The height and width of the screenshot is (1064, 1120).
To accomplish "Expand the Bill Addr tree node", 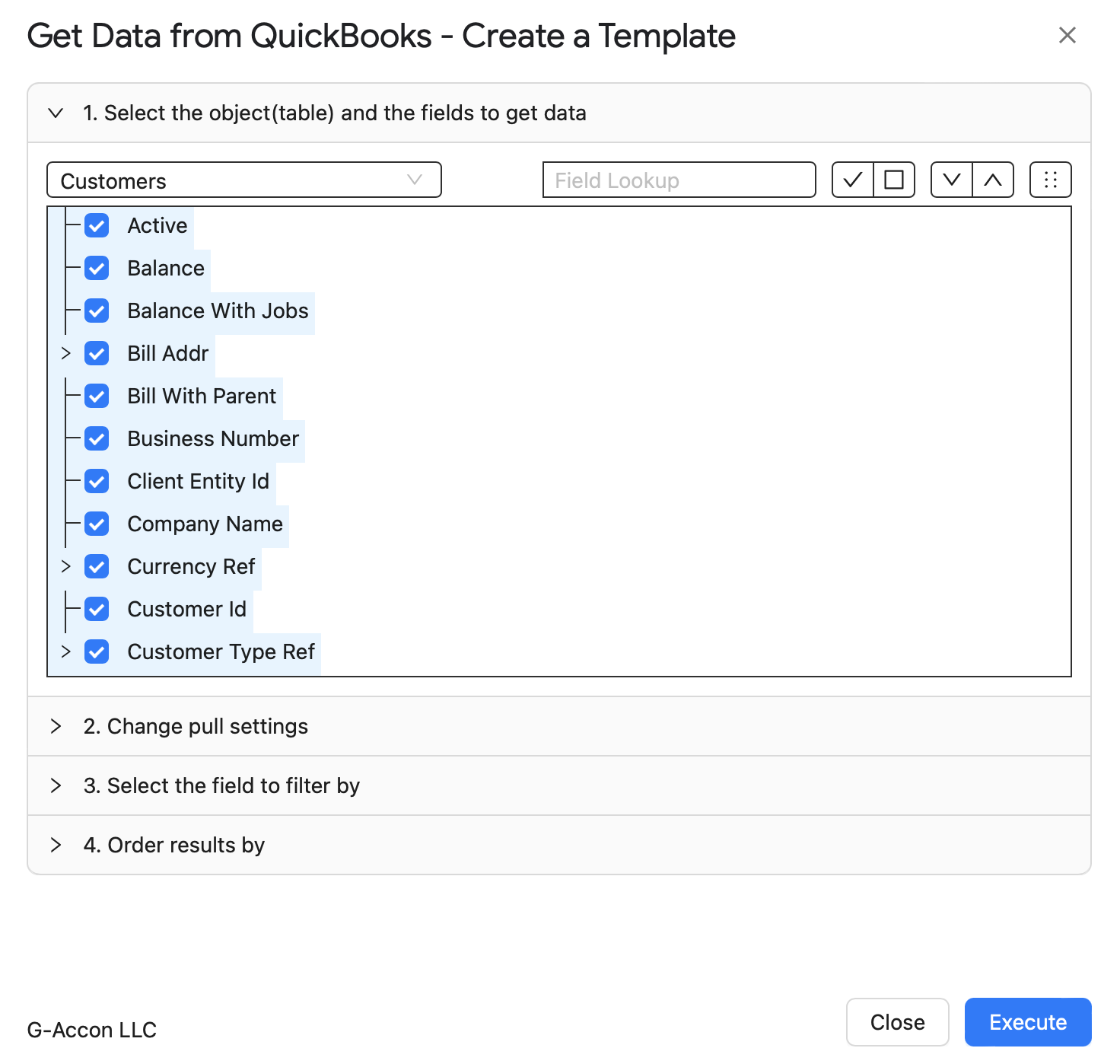I will click(x=65, y=353).
